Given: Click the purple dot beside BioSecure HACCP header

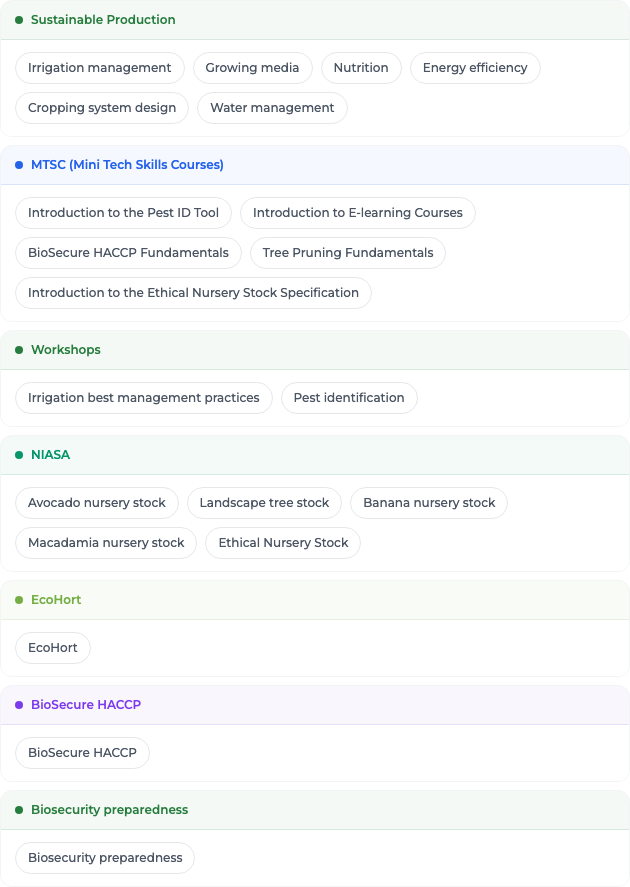Looking at the screenshot, I should point(19,705).
